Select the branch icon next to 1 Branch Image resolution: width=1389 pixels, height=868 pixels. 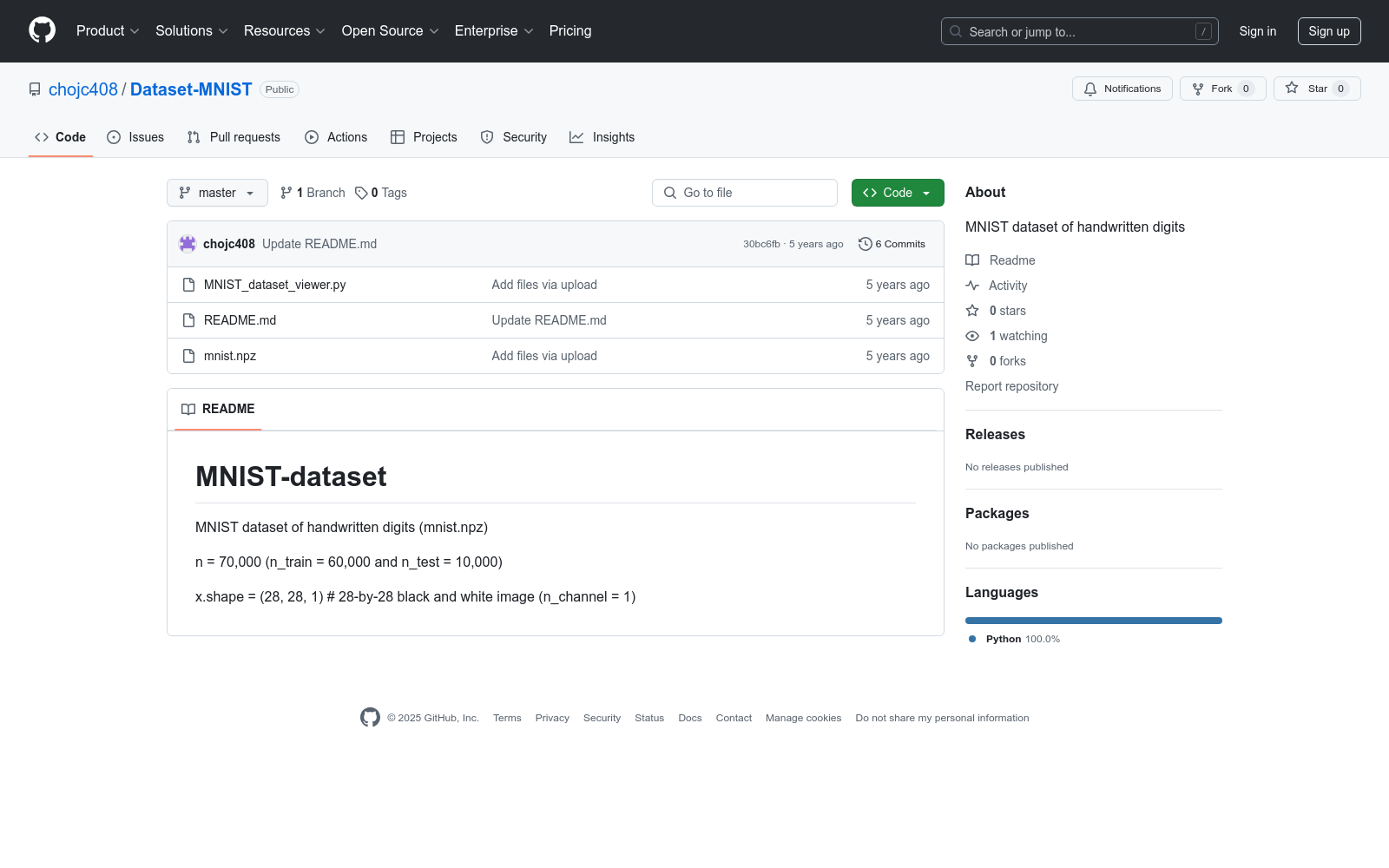point(286,193)
